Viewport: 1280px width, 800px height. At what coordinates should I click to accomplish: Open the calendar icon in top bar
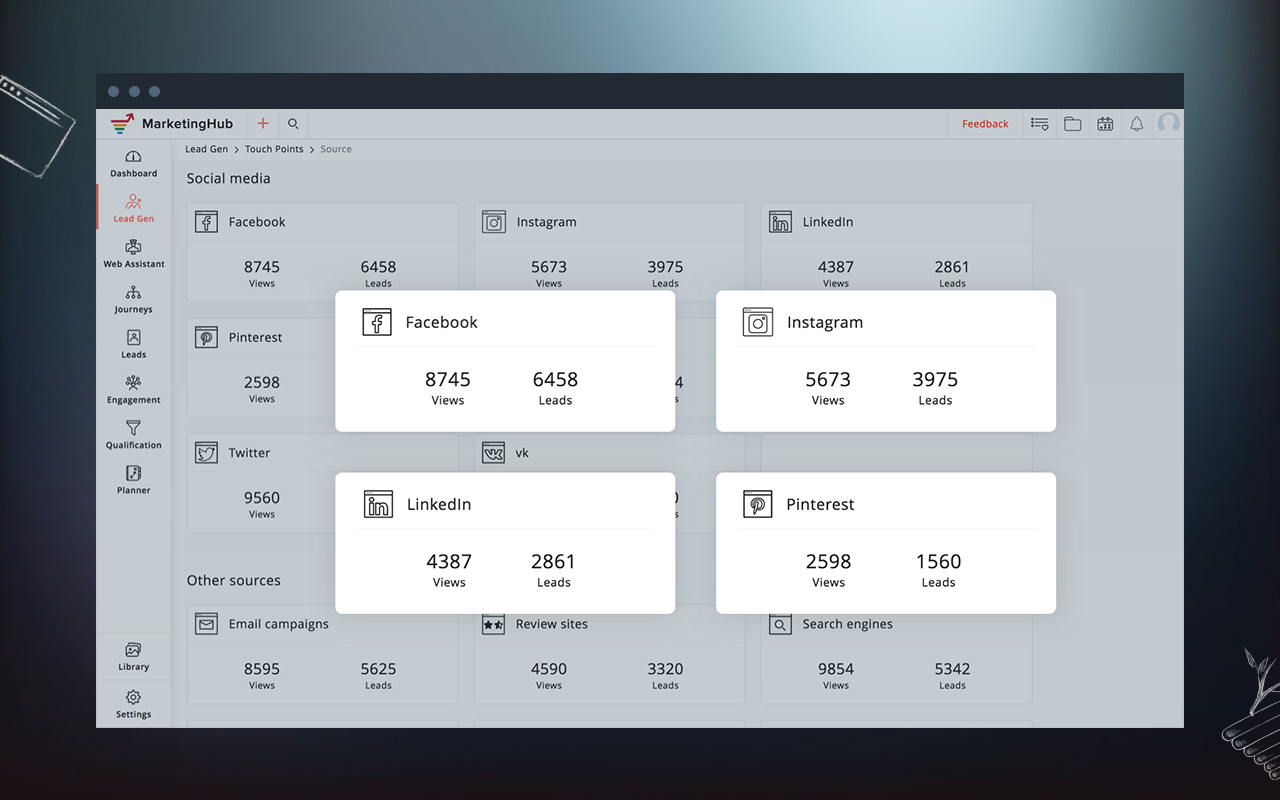1105,124
